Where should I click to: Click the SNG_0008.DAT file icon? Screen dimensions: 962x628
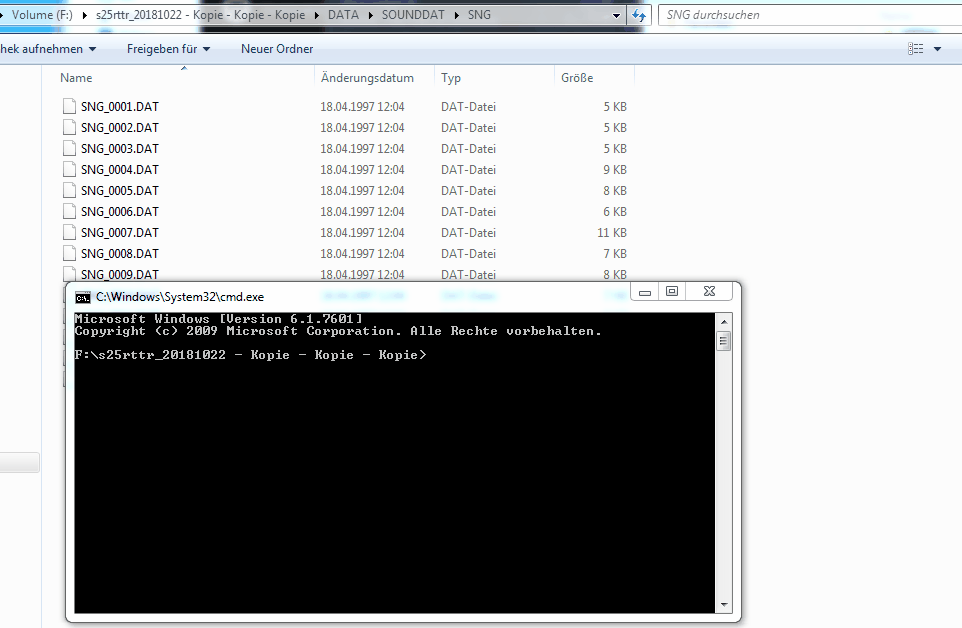pyautogui.click(x=69, y=253)
